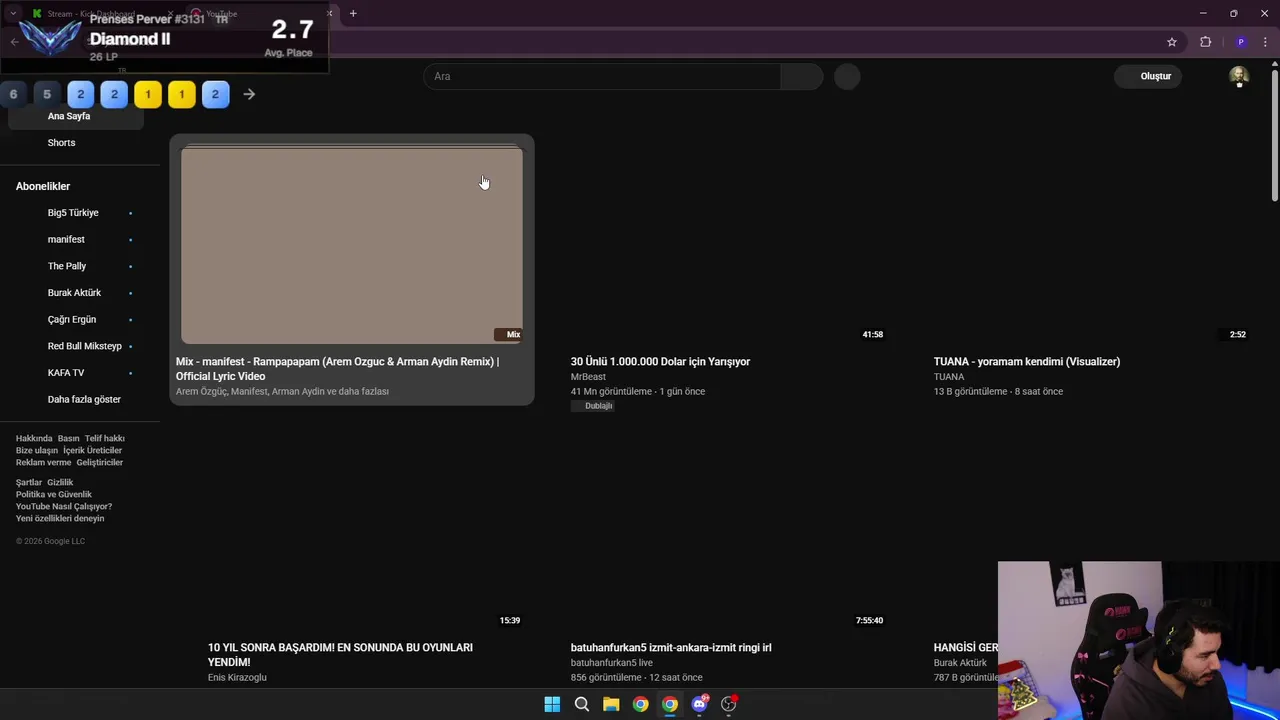Open the Red Bull Miksteyp subscription

click(x=76, y=346)
